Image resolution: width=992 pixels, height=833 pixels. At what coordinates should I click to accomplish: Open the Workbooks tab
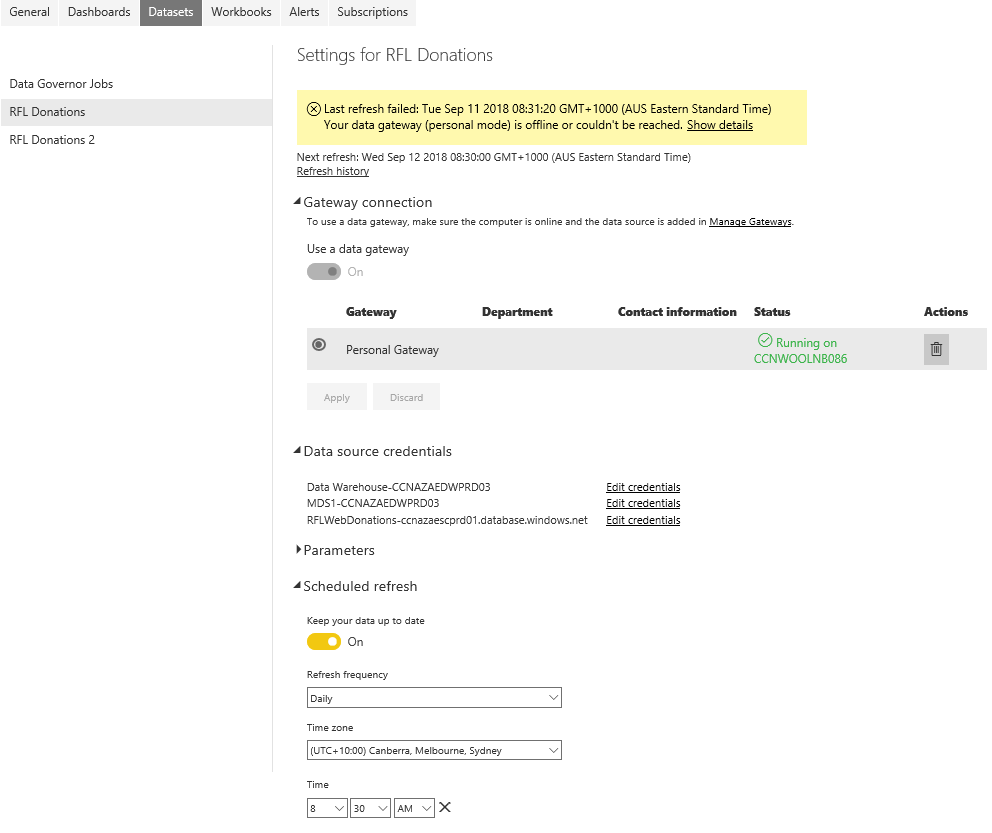click(x=241, y=12)
